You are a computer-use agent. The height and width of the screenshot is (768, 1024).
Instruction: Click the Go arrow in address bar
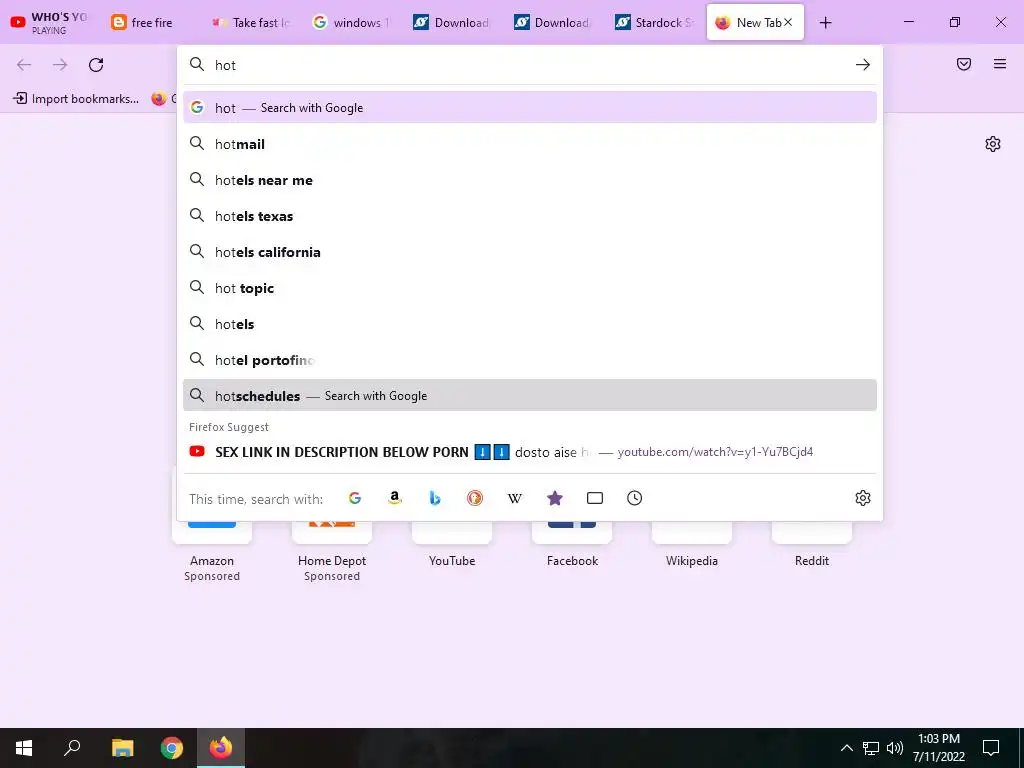point(863,65)
